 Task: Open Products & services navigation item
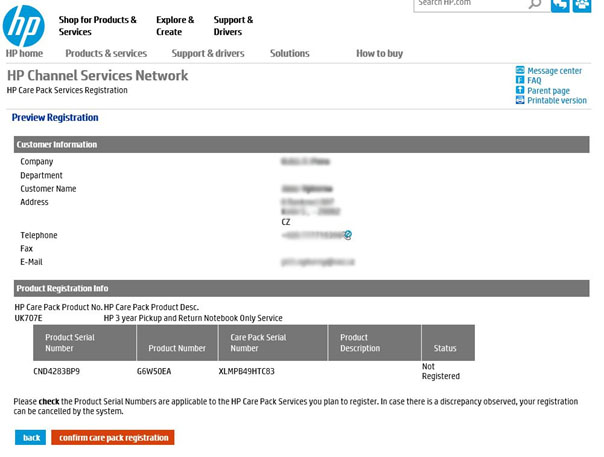(106, 54)
